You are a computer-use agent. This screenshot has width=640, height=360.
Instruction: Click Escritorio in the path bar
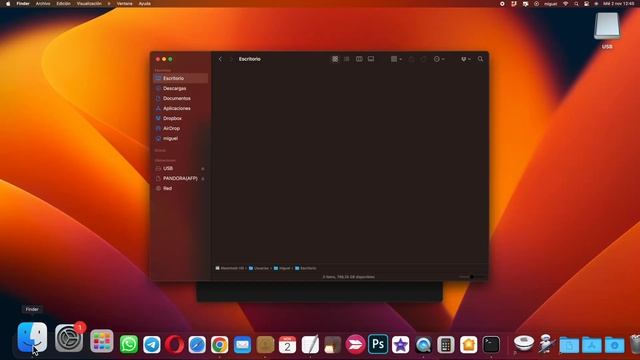pos(305,268)
